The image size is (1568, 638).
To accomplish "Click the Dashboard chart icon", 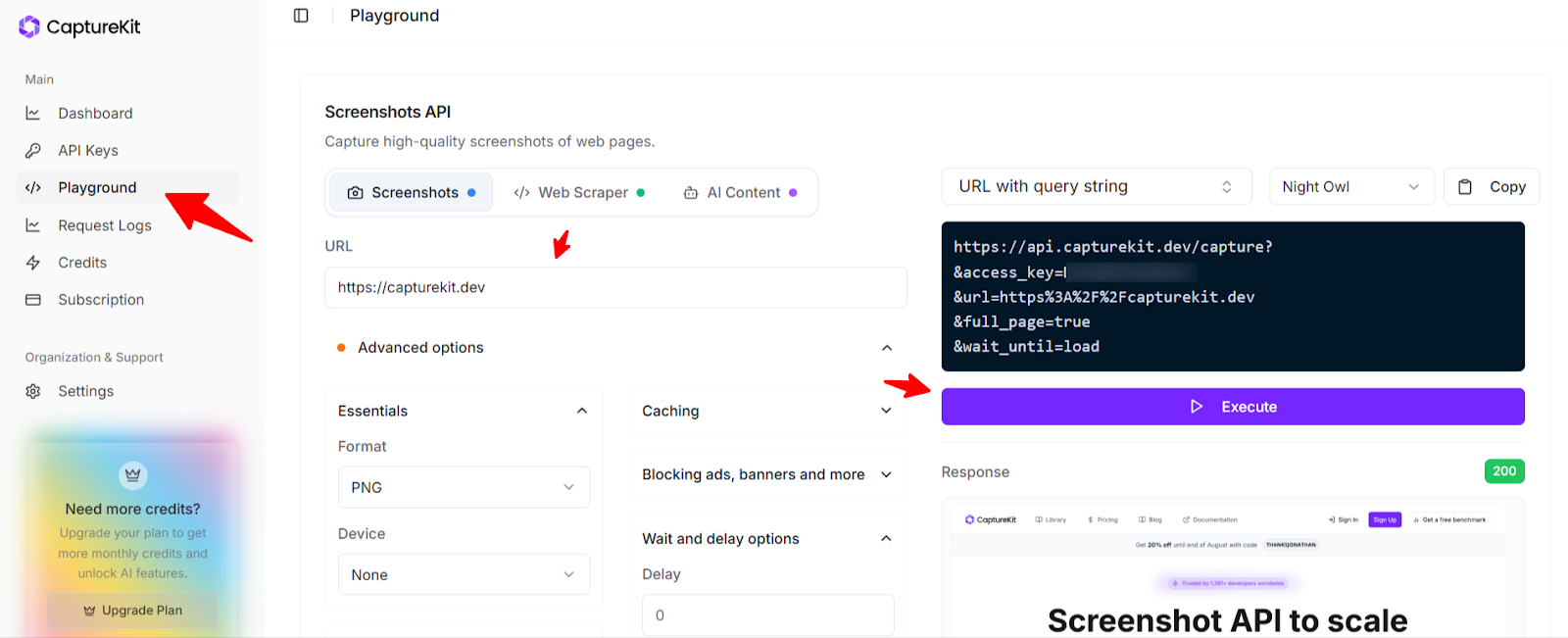I will (33, 114).
